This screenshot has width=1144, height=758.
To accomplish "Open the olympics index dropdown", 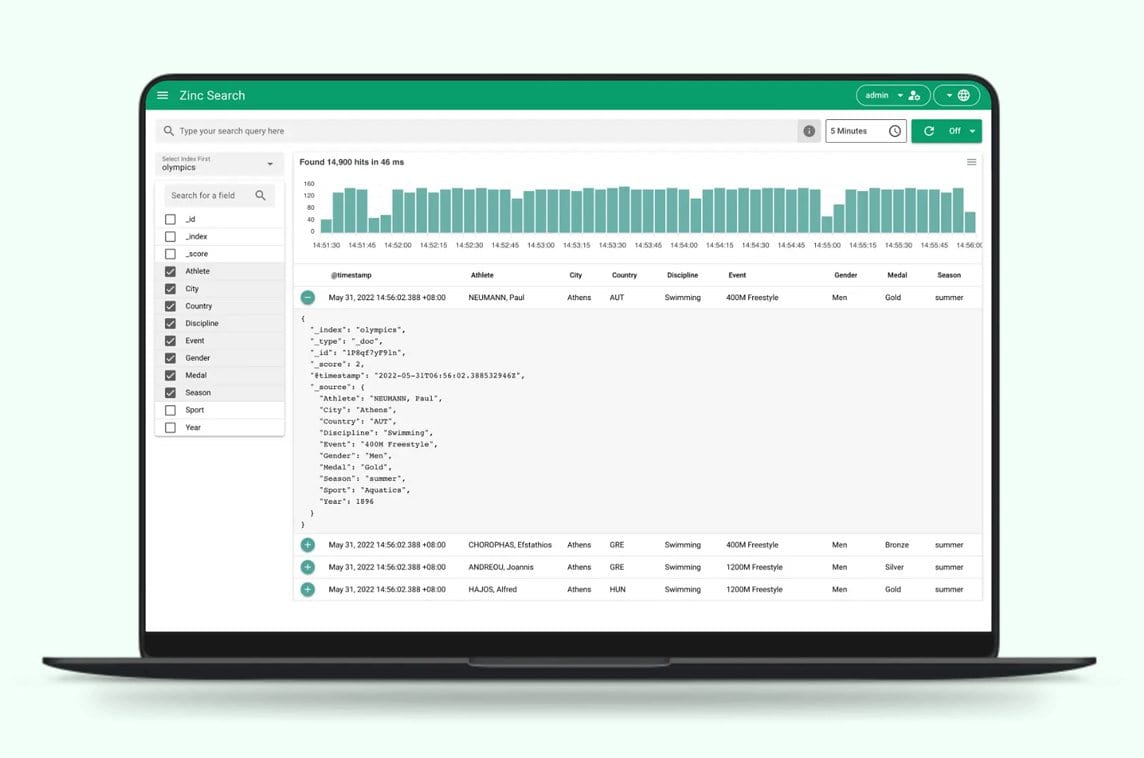I will tap(270, 163).
